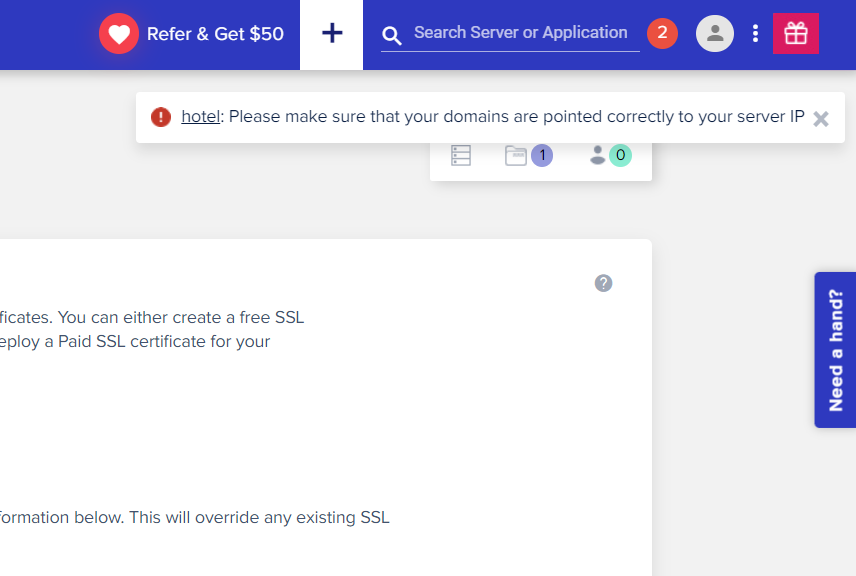Open the pink gift promotions icon
The width and height of the screenshot is (856, 576).
pyautogui.click(x=796, y=33)
